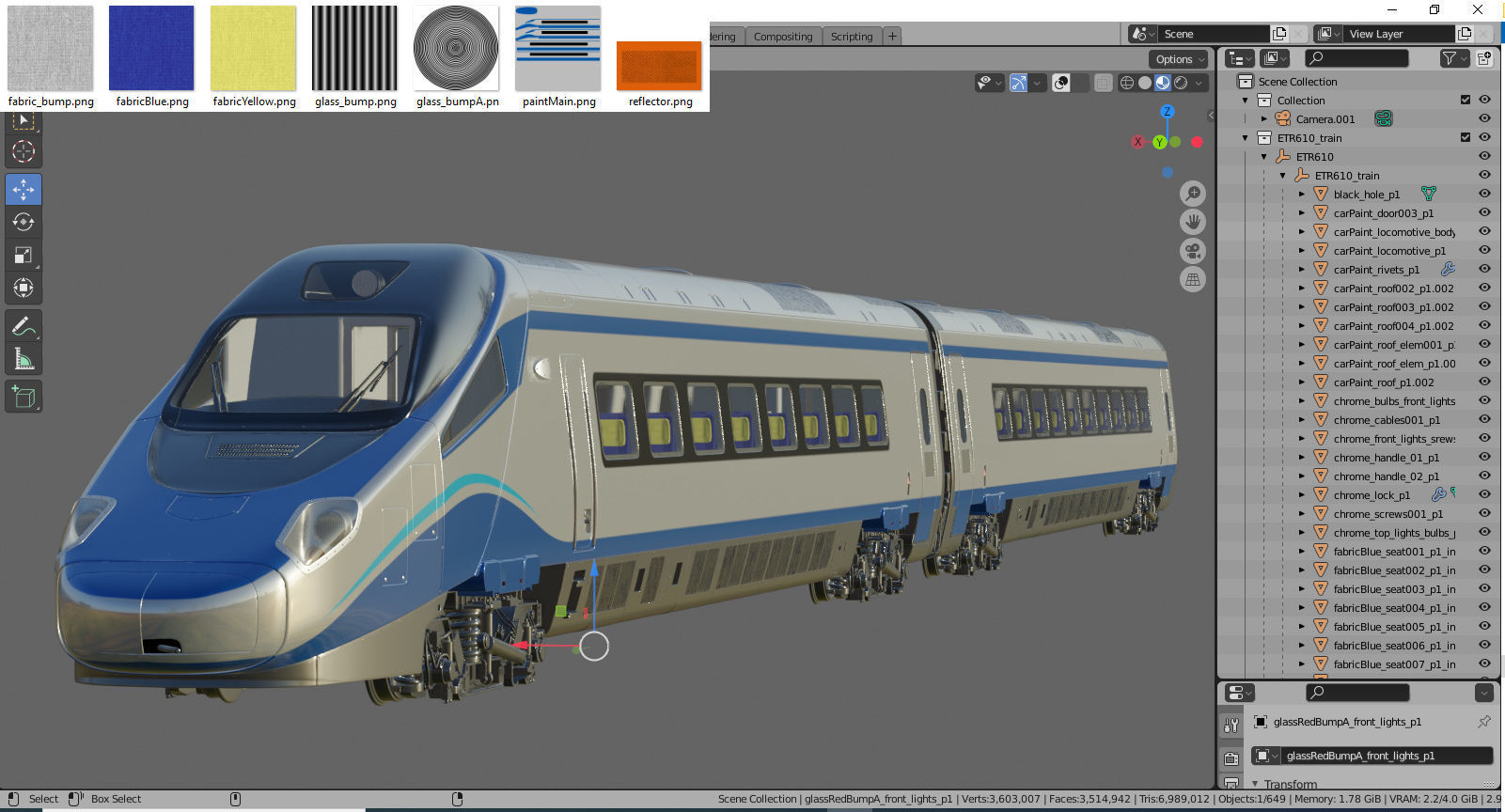Click the Z axis on the navigation gizmo
1505x812 pixels.
[1168, 111]
